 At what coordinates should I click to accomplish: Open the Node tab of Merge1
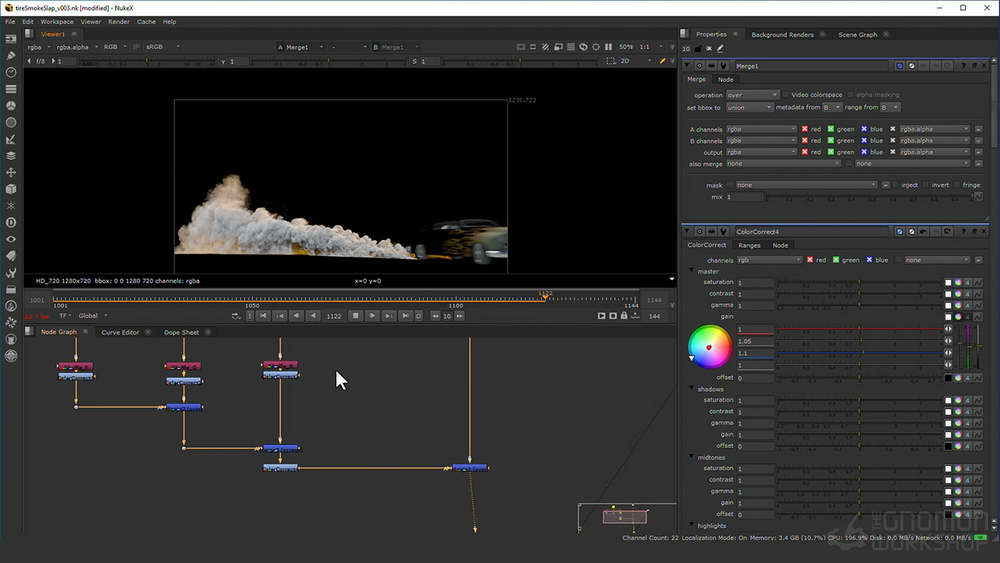click(x=725, y=80)
